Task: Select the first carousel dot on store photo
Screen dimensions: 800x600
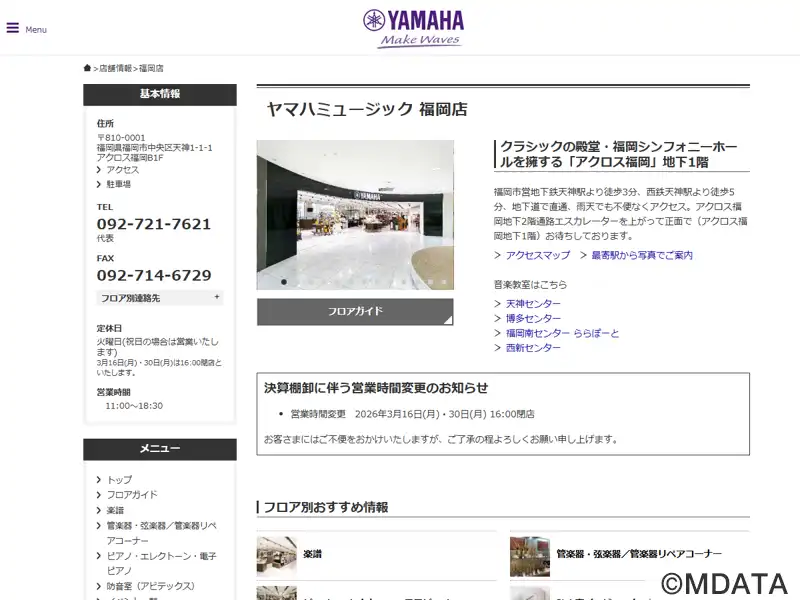Action: click(284, 282)
